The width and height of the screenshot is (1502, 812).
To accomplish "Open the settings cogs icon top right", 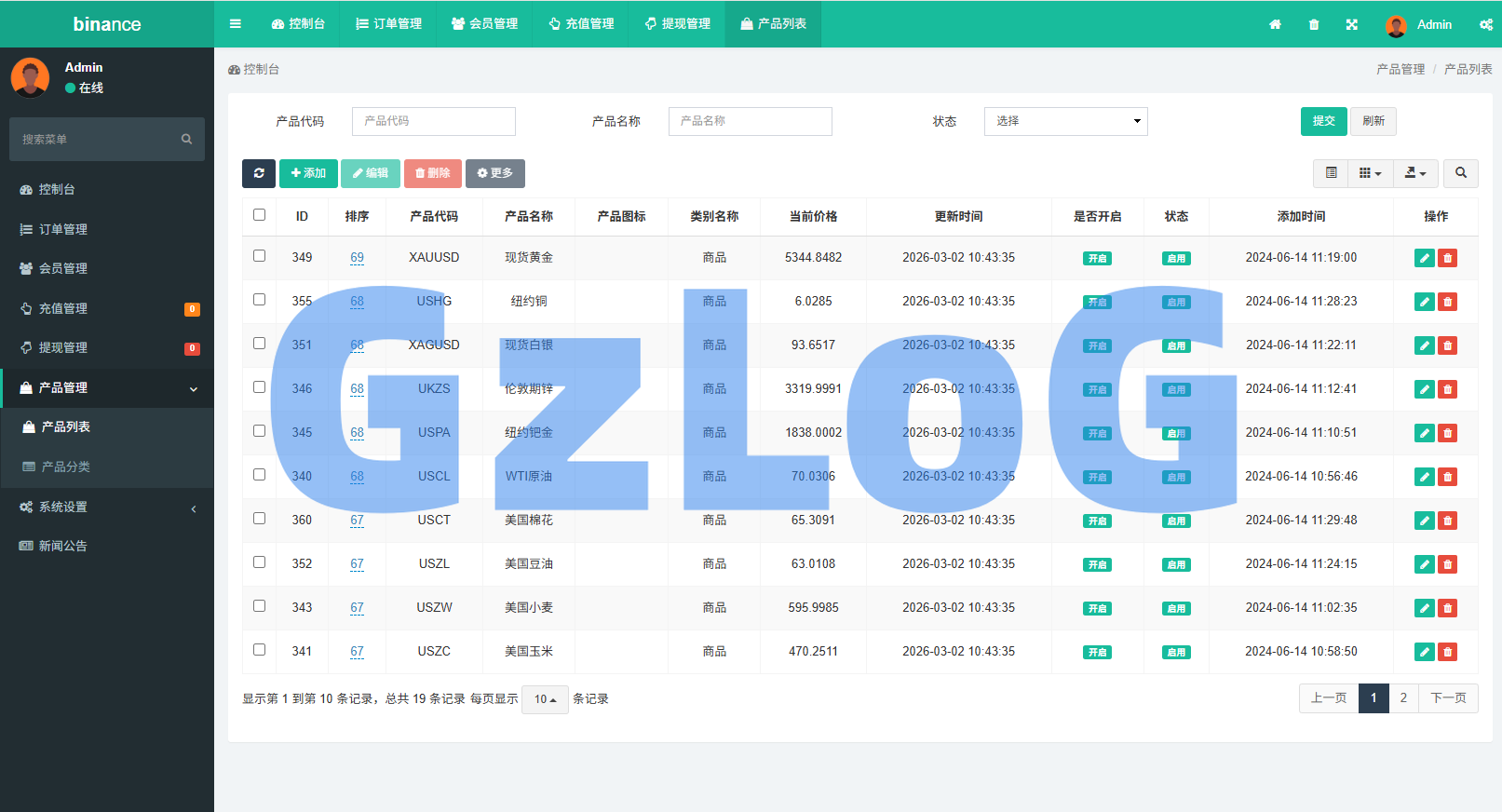I will pyautogui.click(x=1486, y=24).
